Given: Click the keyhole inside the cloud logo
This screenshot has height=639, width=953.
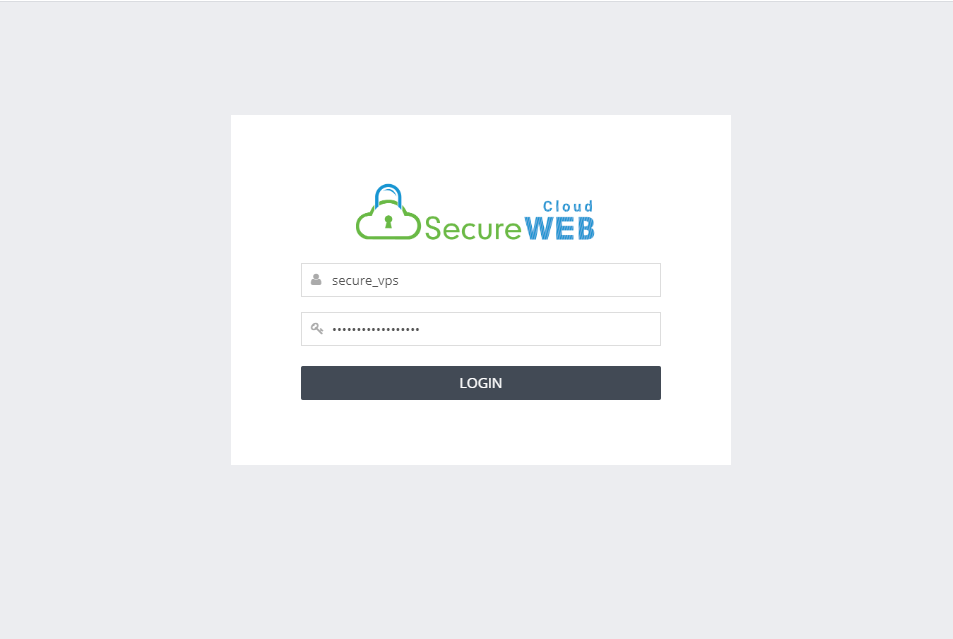Looking at the screenshot, I should tap(388, 221).
